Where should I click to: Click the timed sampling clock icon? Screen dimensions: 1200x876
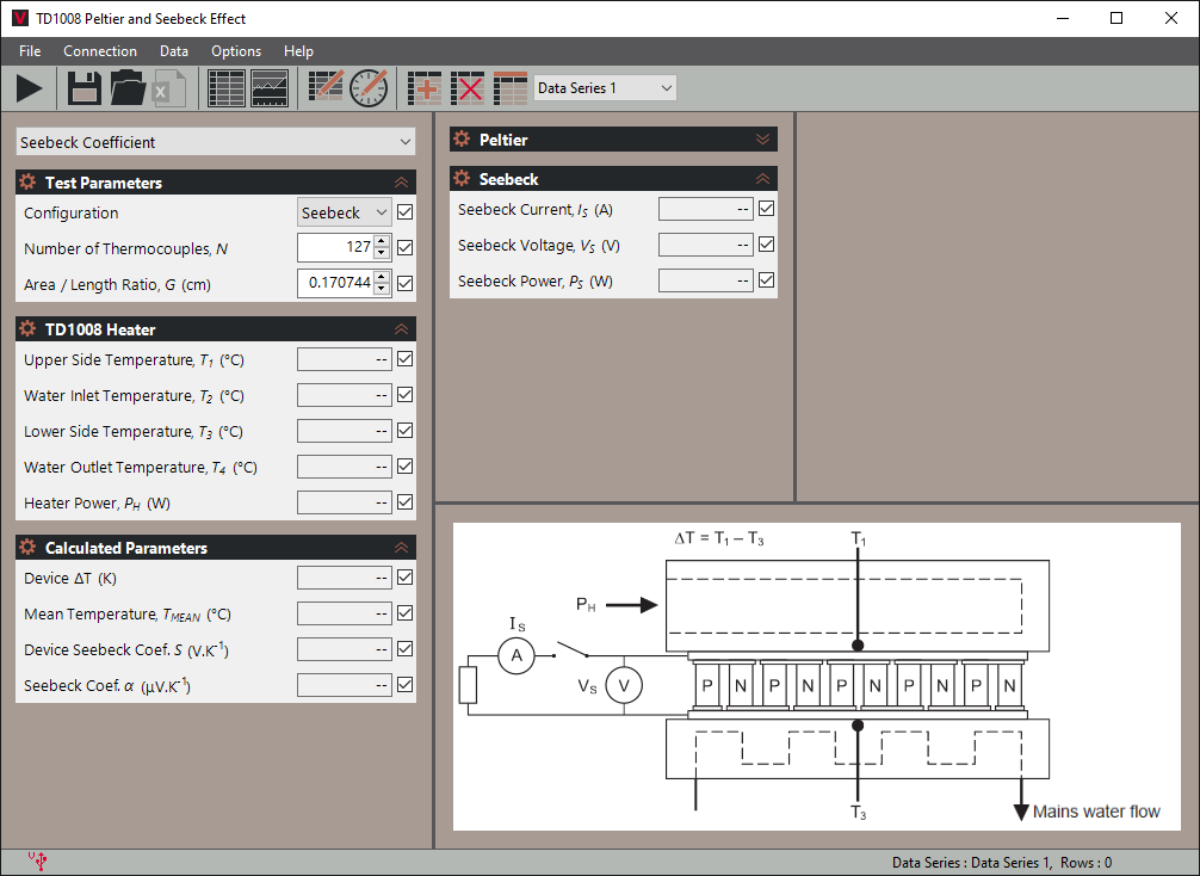[x=369, y=88]
